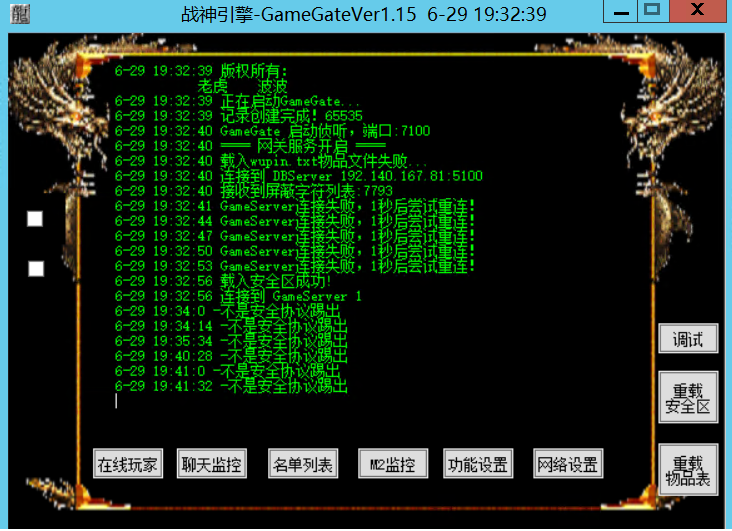Close the GameGate window
The width and height of the screenshot is (732, 531).
click(697, 11)
